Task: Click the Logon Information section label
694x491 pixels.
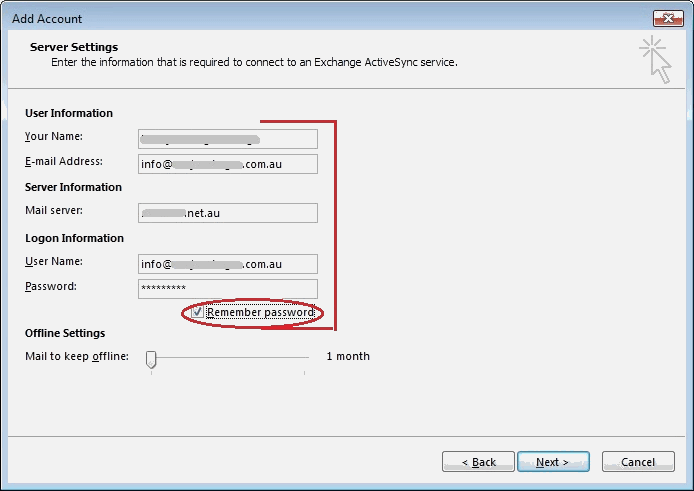Action: coord(74,238)
